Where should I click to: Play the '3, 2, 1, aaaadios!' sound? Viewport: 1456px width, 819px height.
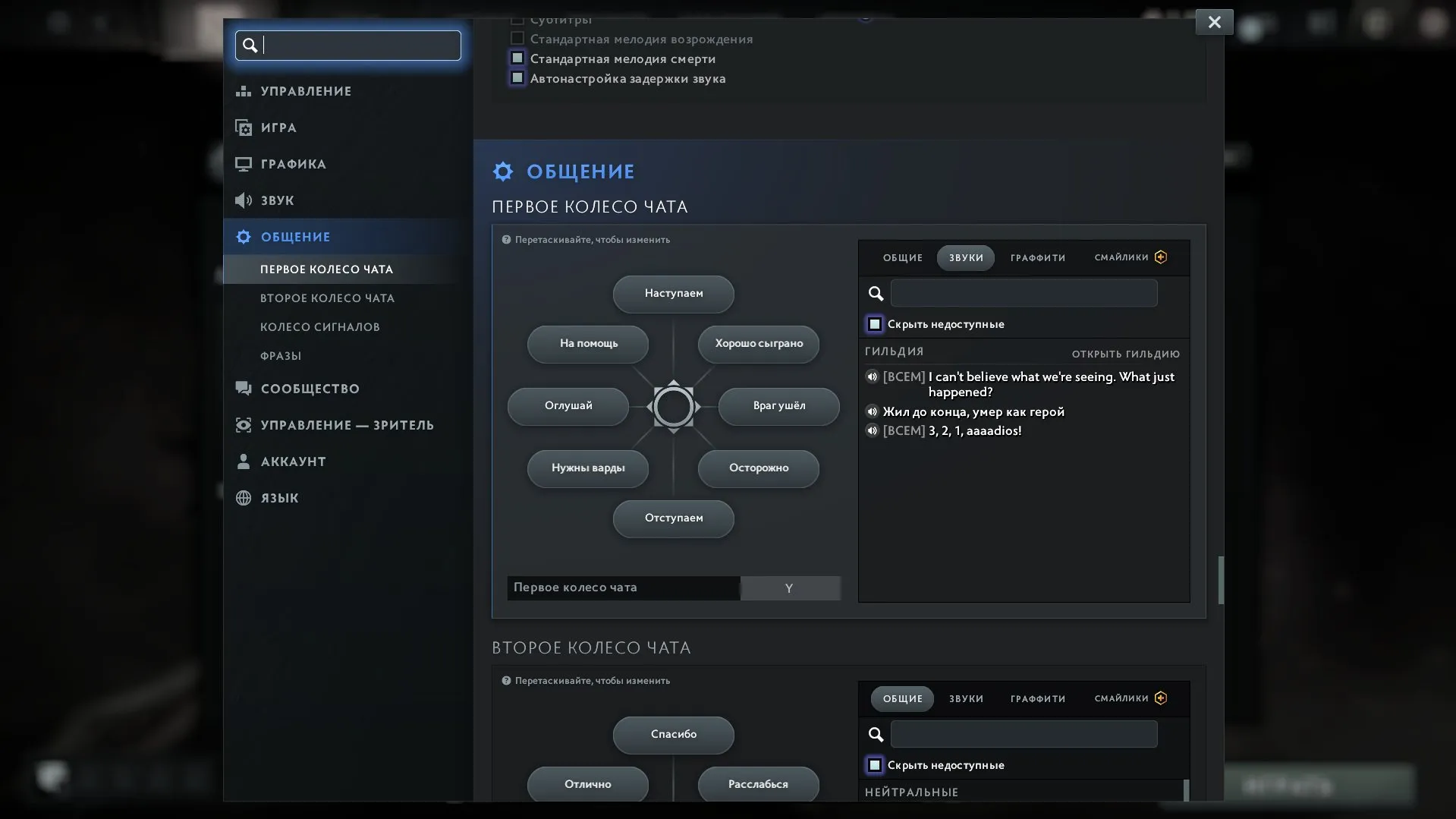pyautogui.click(x=873, y=430)
